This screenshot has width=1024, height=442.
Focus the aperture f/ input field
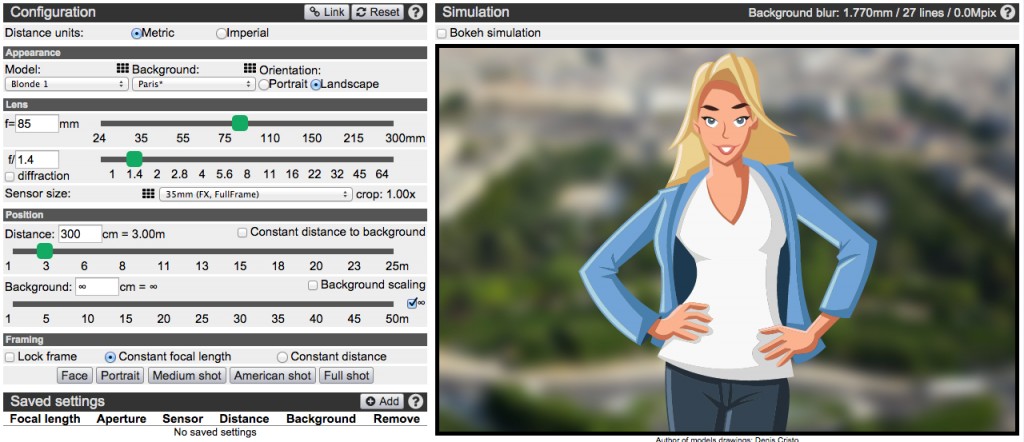[37, 159]
